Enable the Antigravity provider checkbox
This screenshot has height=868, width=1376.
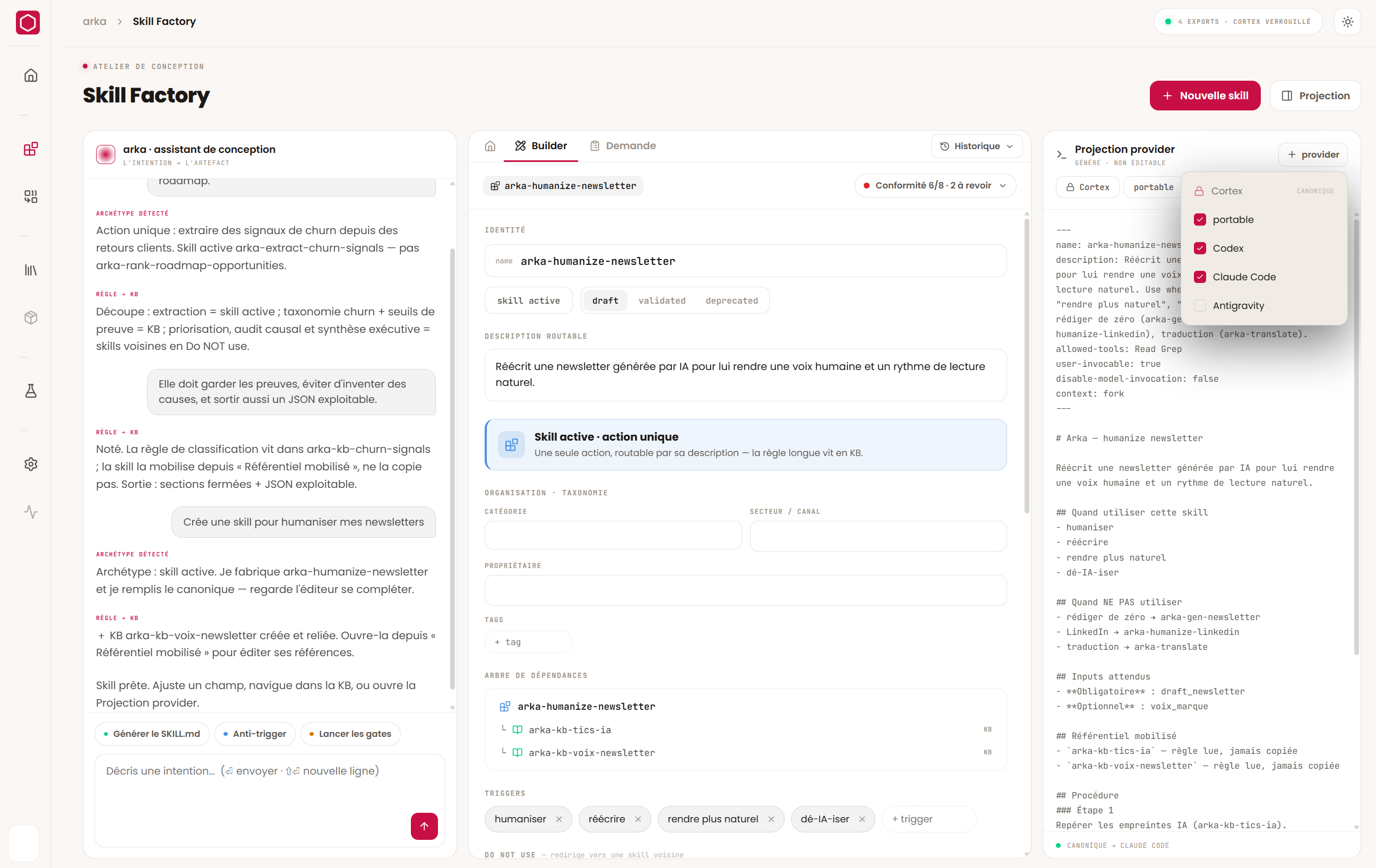(x=1200, y=306)
